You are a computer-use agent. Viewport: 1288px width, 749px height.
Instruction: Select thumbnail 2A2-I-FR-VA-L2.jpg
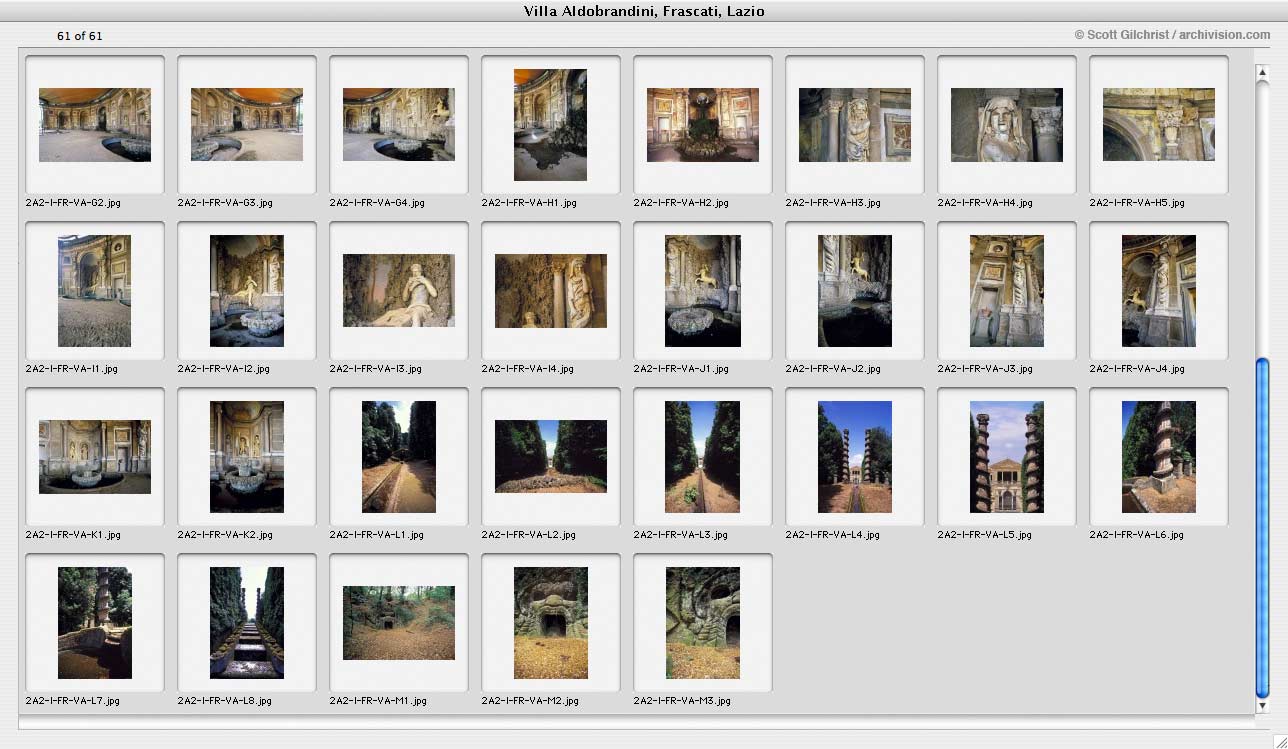pos(551,457)
